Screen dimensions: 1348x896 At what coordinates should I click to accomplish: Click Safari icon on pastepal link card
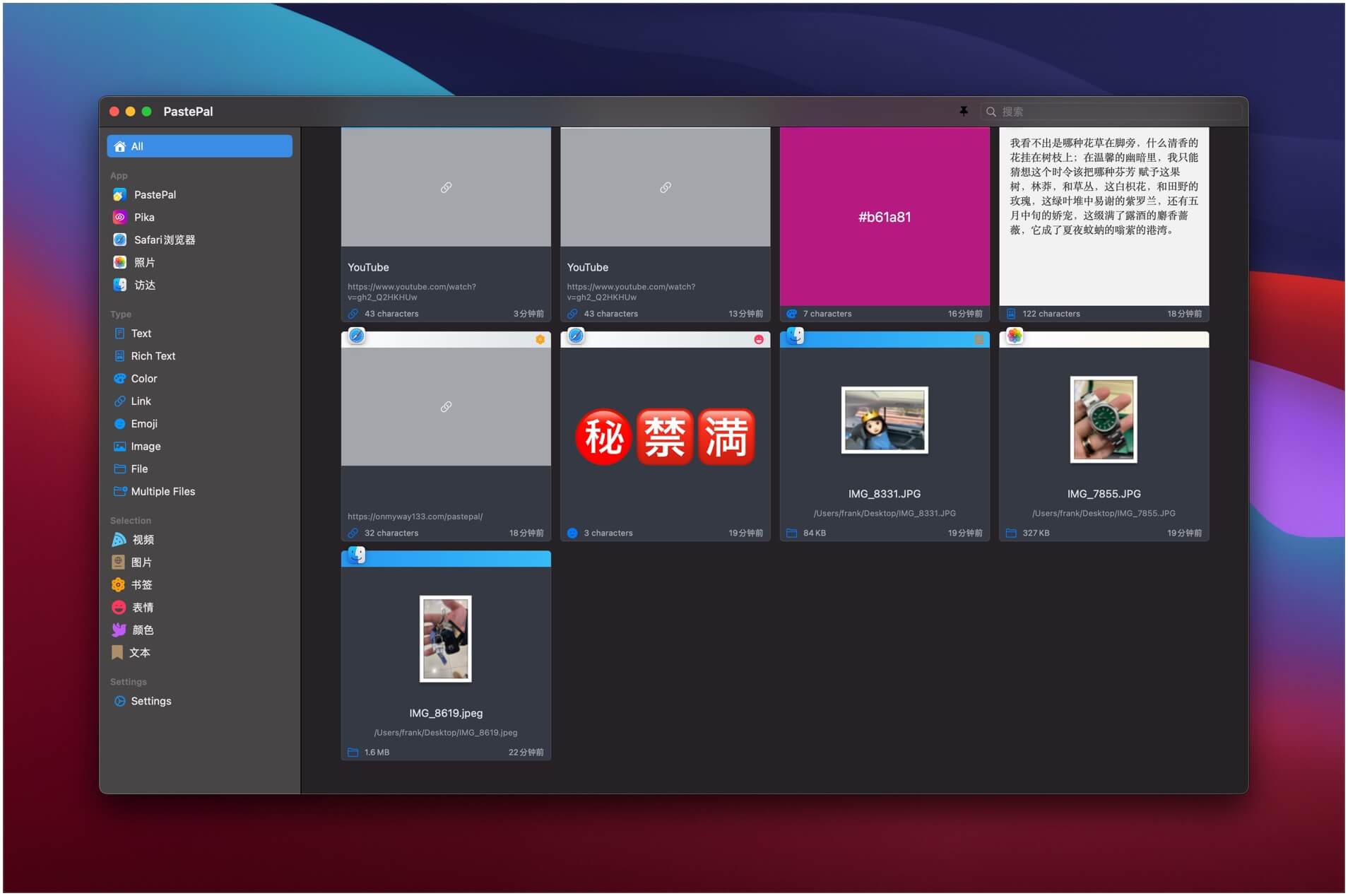click(x=357, y=336)
